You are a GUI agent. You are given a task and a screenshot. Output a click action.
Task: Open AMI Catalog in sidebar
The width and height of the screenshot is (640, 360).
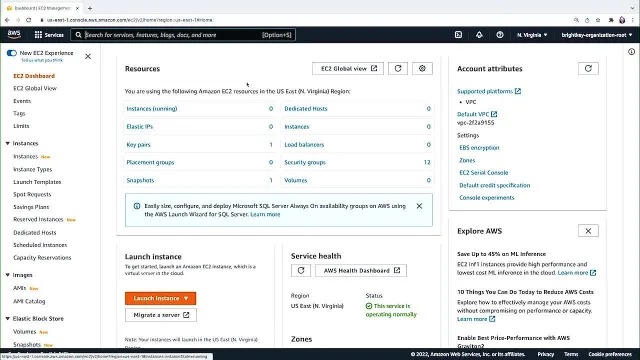pyautogui.click(x=29, y=301)
